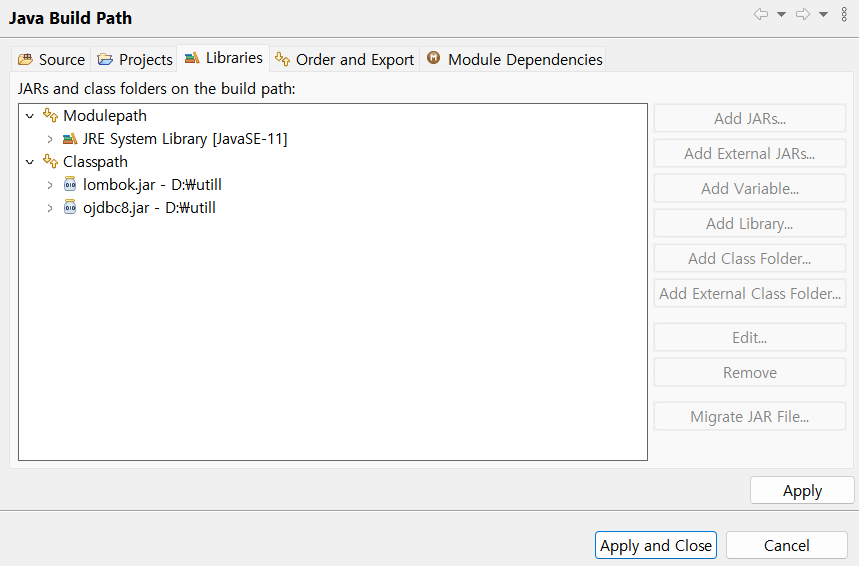Switch to the Source tab
The height and width of the screenshot is (566, 859).
tap(51, 59)
